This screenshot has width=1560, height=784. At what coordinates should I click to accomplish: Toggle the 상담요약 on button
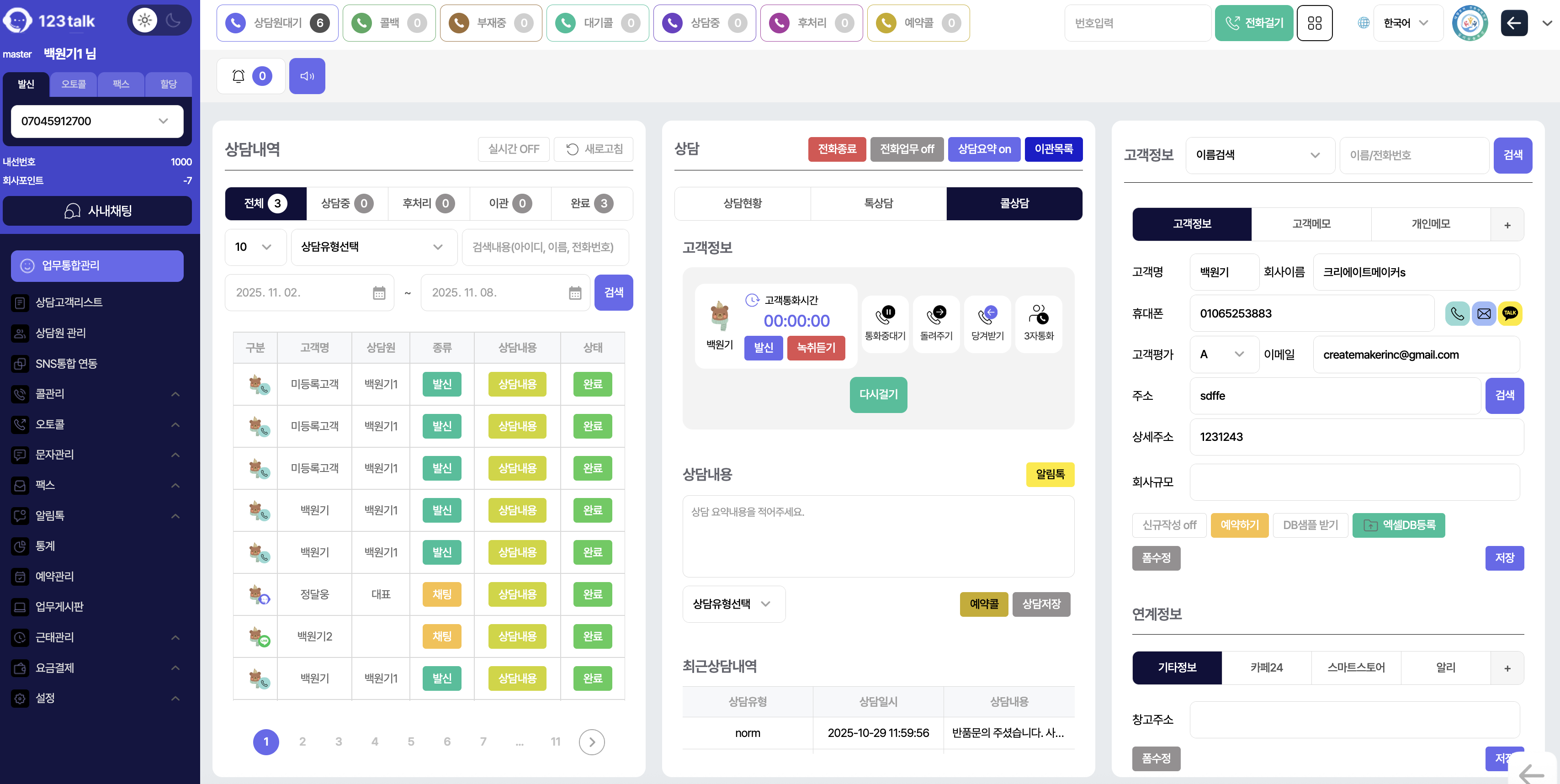click(x=984, y=149)
